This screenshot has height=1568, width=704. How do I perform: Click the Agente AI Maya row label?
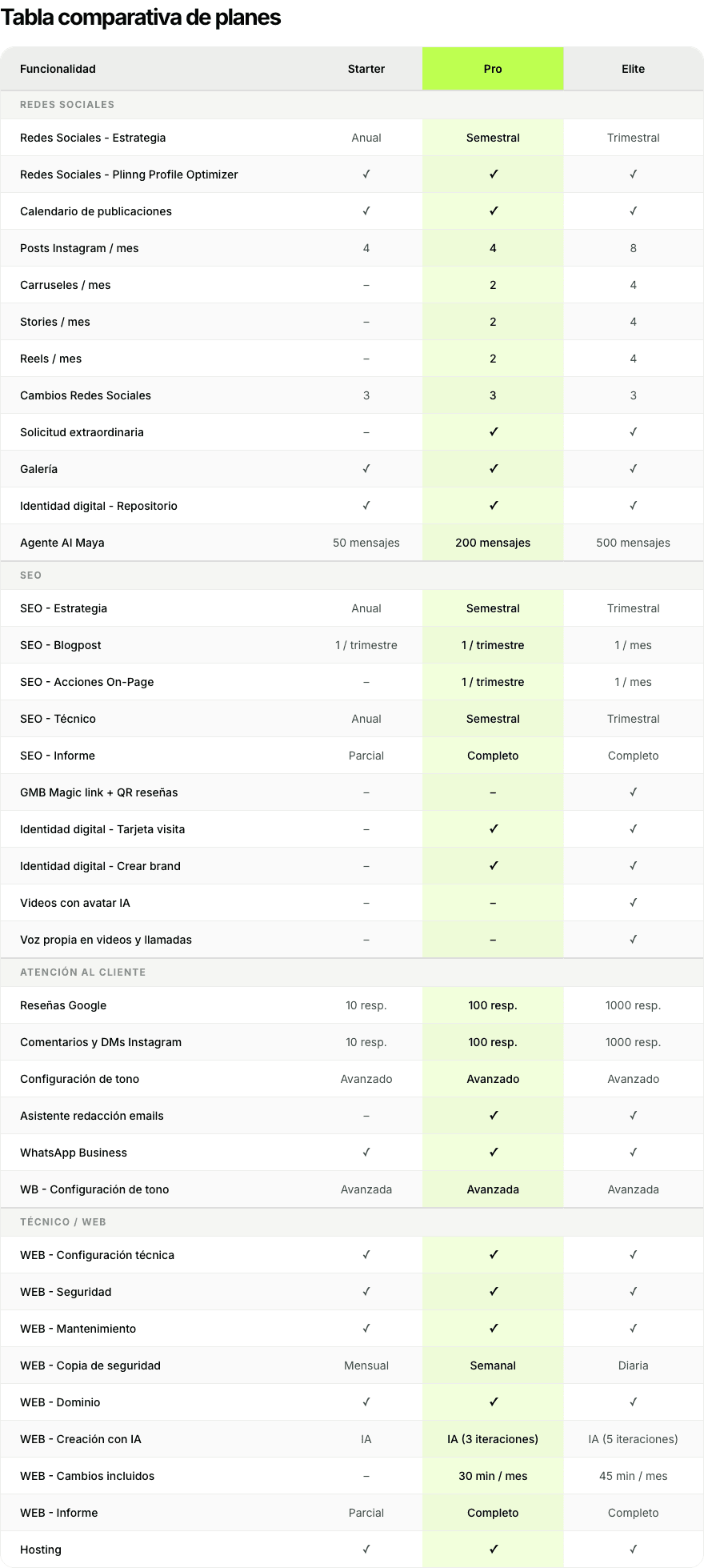point(62,543)
